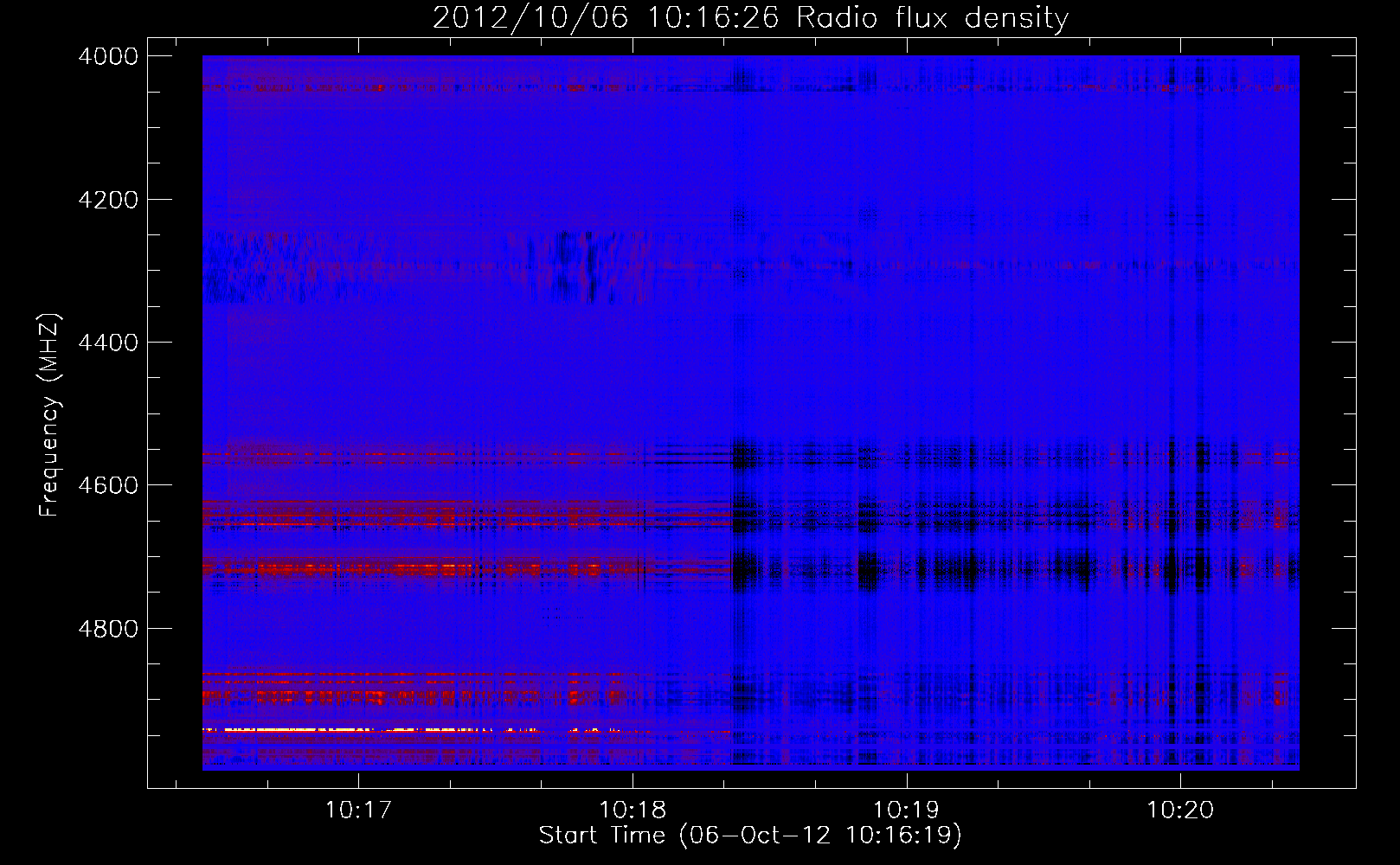
Task: Click the '4400' frequency axis label
Action: click(x=108, y=343)
